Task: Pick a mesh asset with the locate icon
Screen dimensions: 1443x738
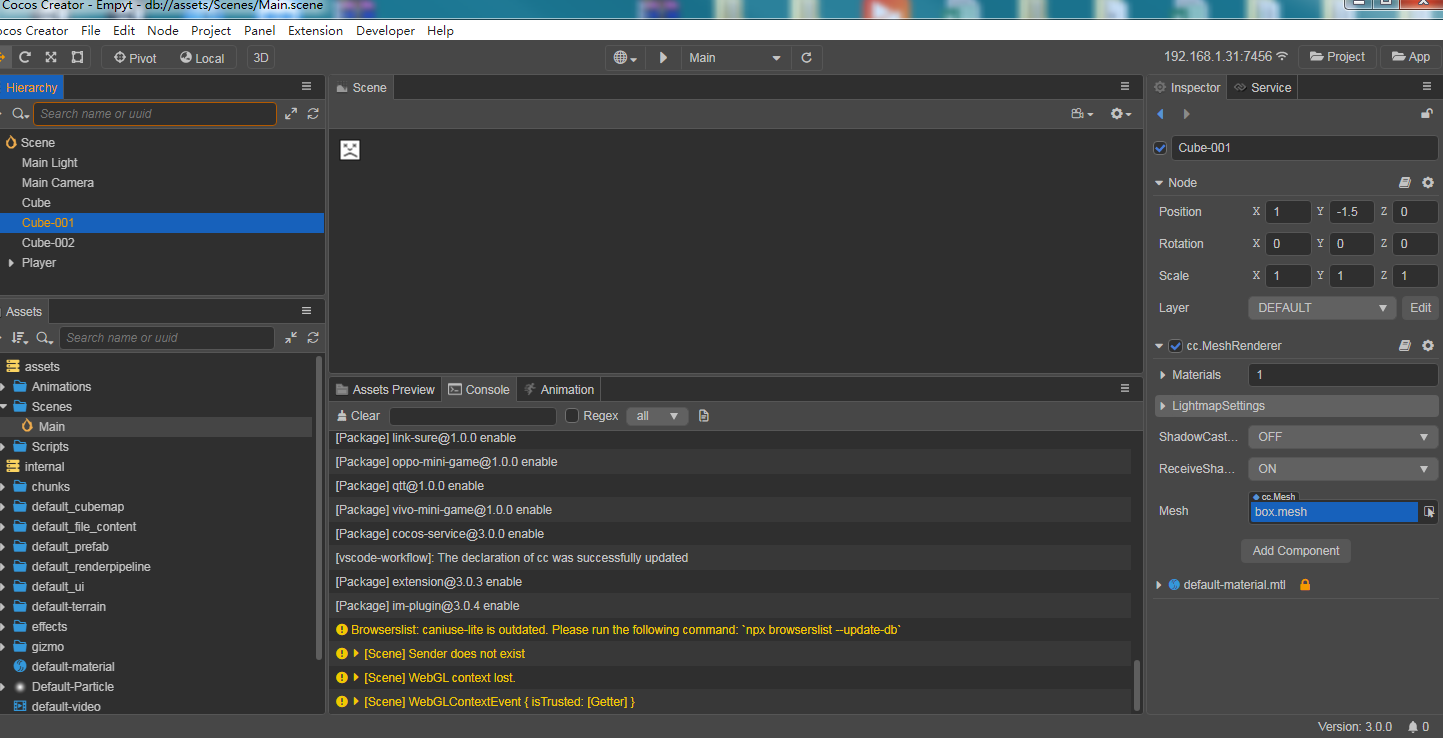Action: click(x=1429, y=512)
